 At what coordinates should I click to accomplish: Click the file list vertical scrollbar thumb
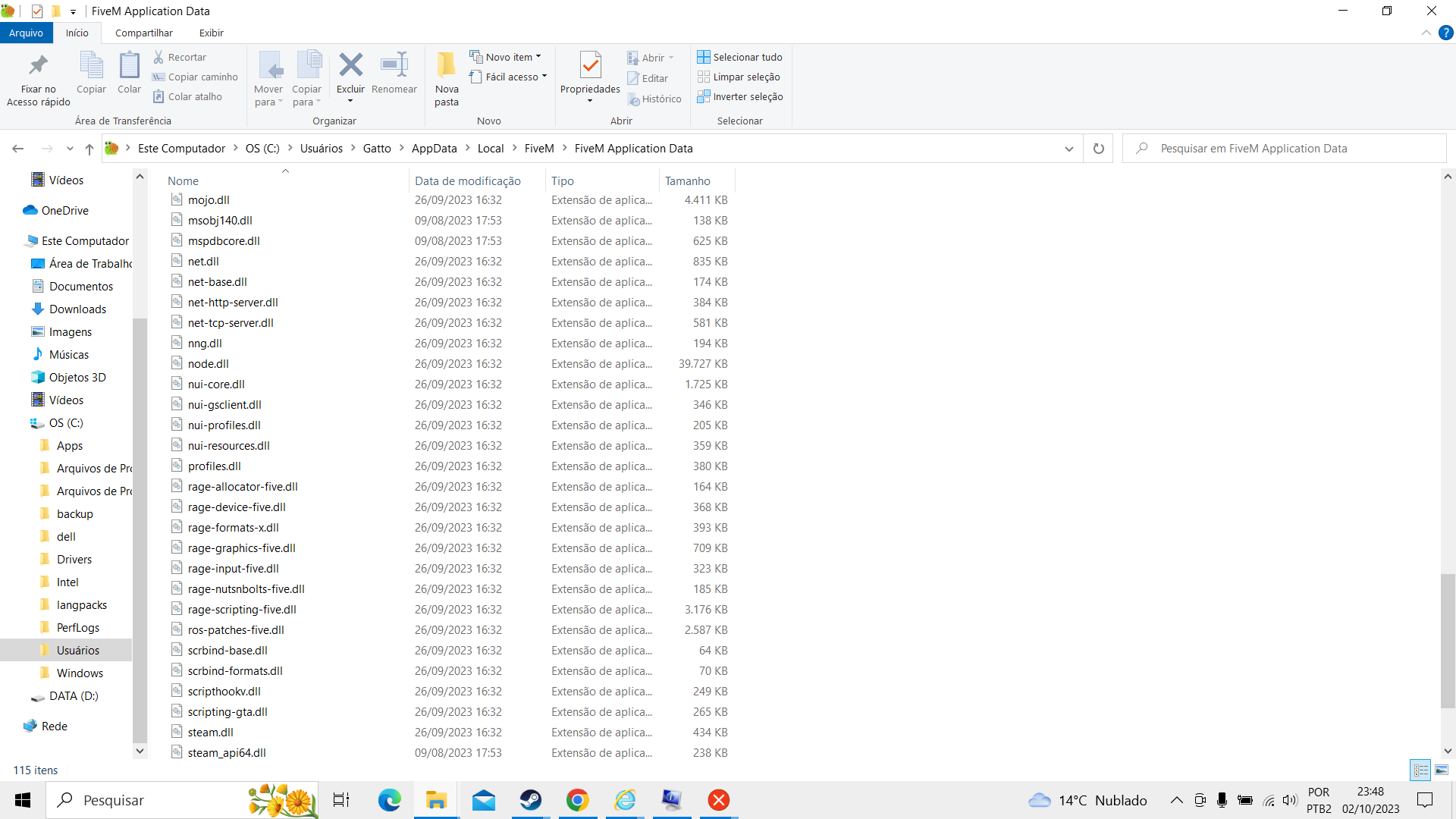pyautogui.click(x=1448, y=641)
